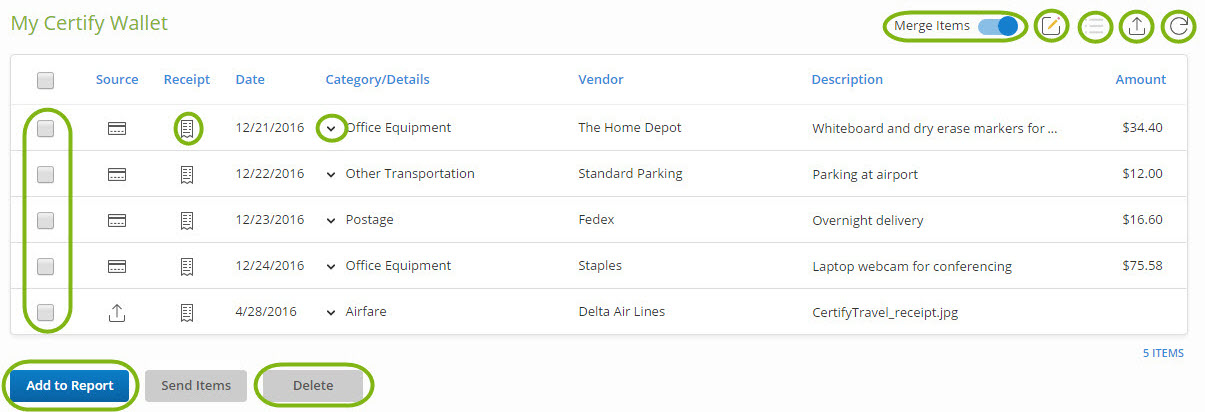
Task: Check the box for Standard Parking row
Action: pyautogui.click(x=45, y=174)
